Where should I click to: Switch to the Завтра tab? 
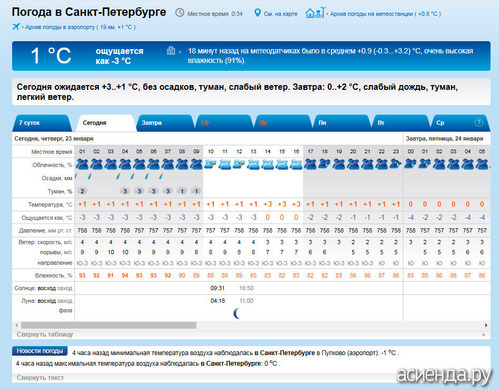click(165, 123)
